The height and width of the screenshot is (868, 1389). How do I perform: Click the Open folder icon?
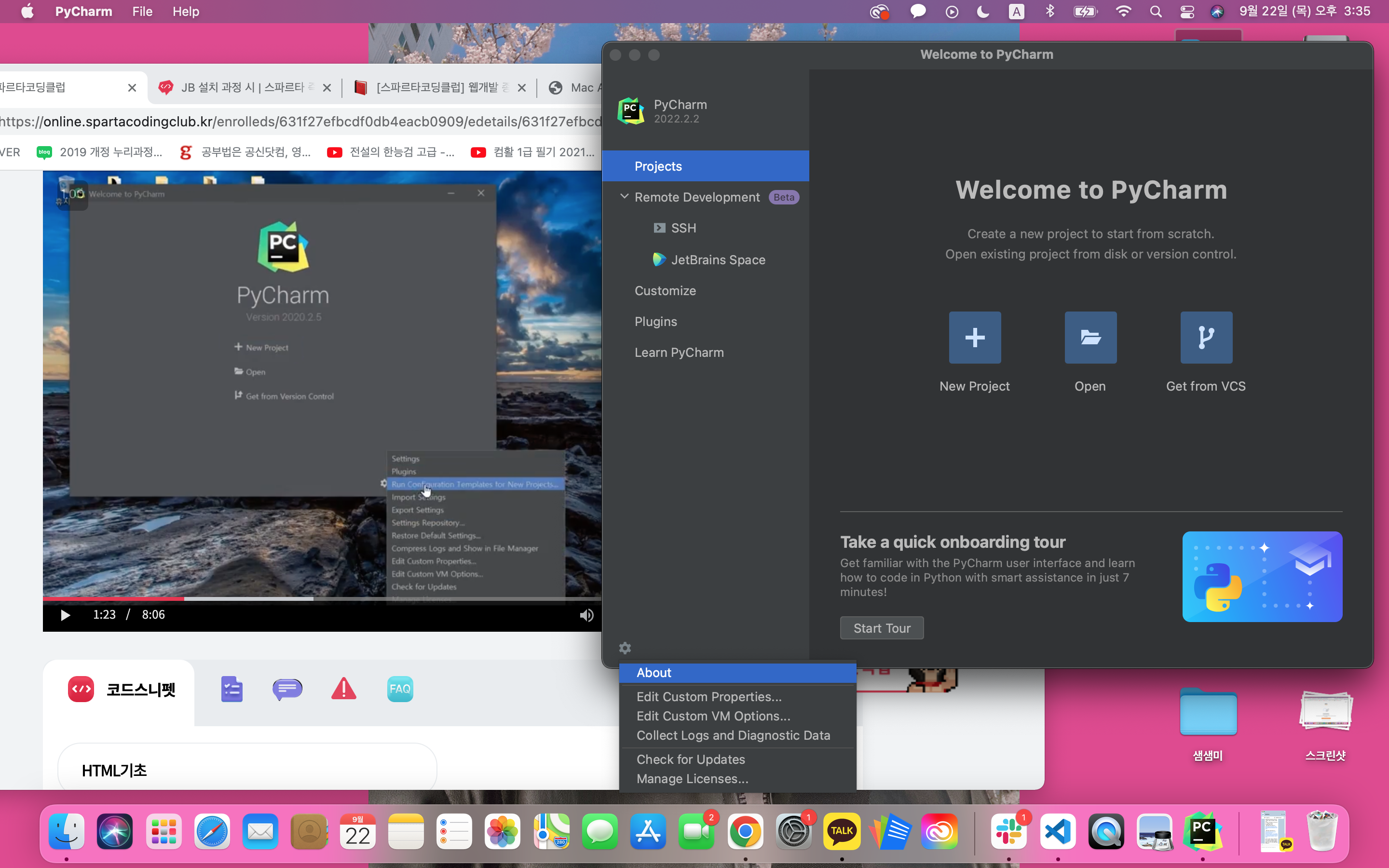point(1090,338)
